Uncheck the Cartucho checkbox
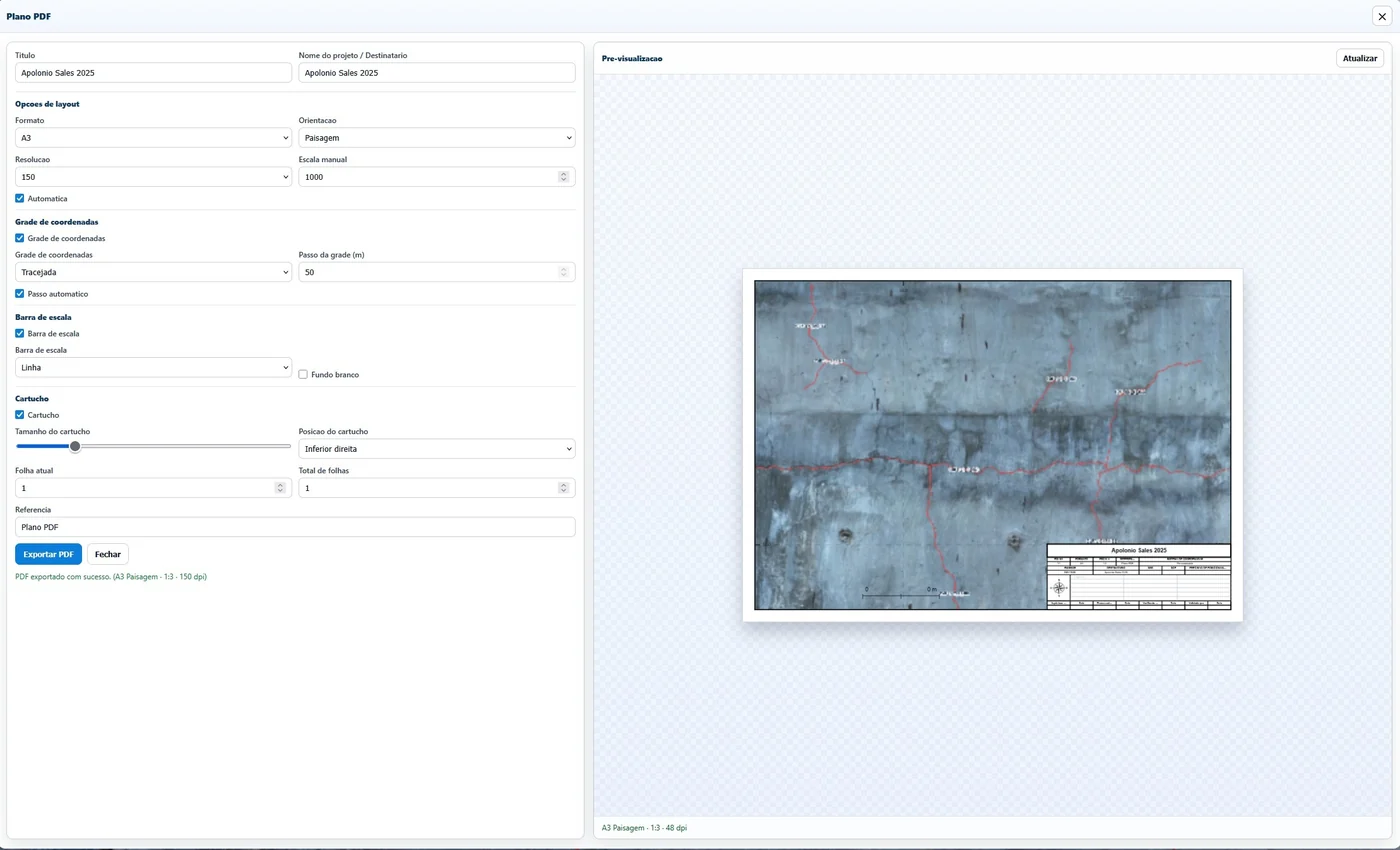Screen dimensions: 1400x850 point(20,415)
